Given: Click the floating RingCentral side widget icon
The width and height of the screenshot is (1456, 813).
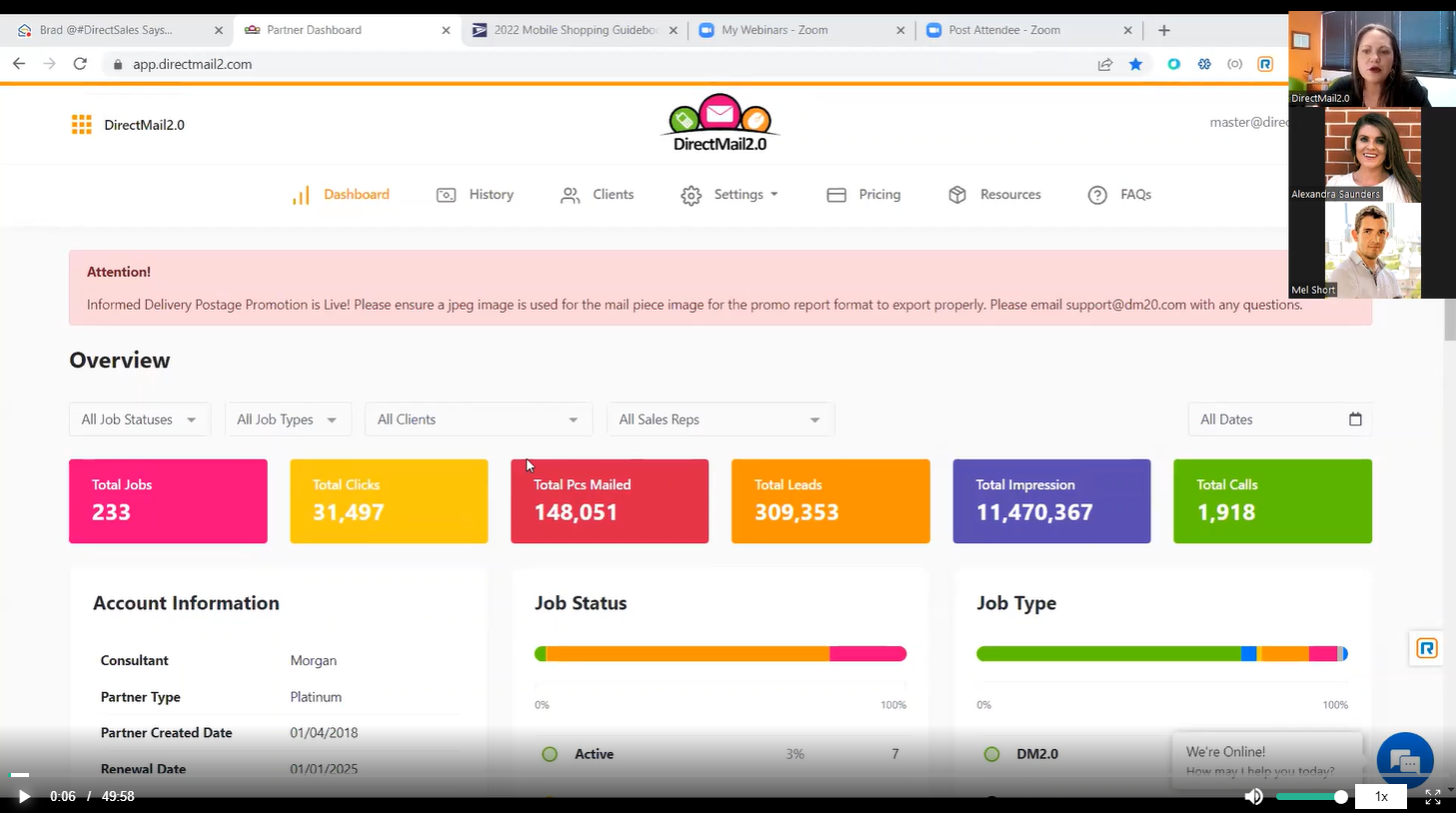Looking at the screenshot, I should tap(1426, 648).
